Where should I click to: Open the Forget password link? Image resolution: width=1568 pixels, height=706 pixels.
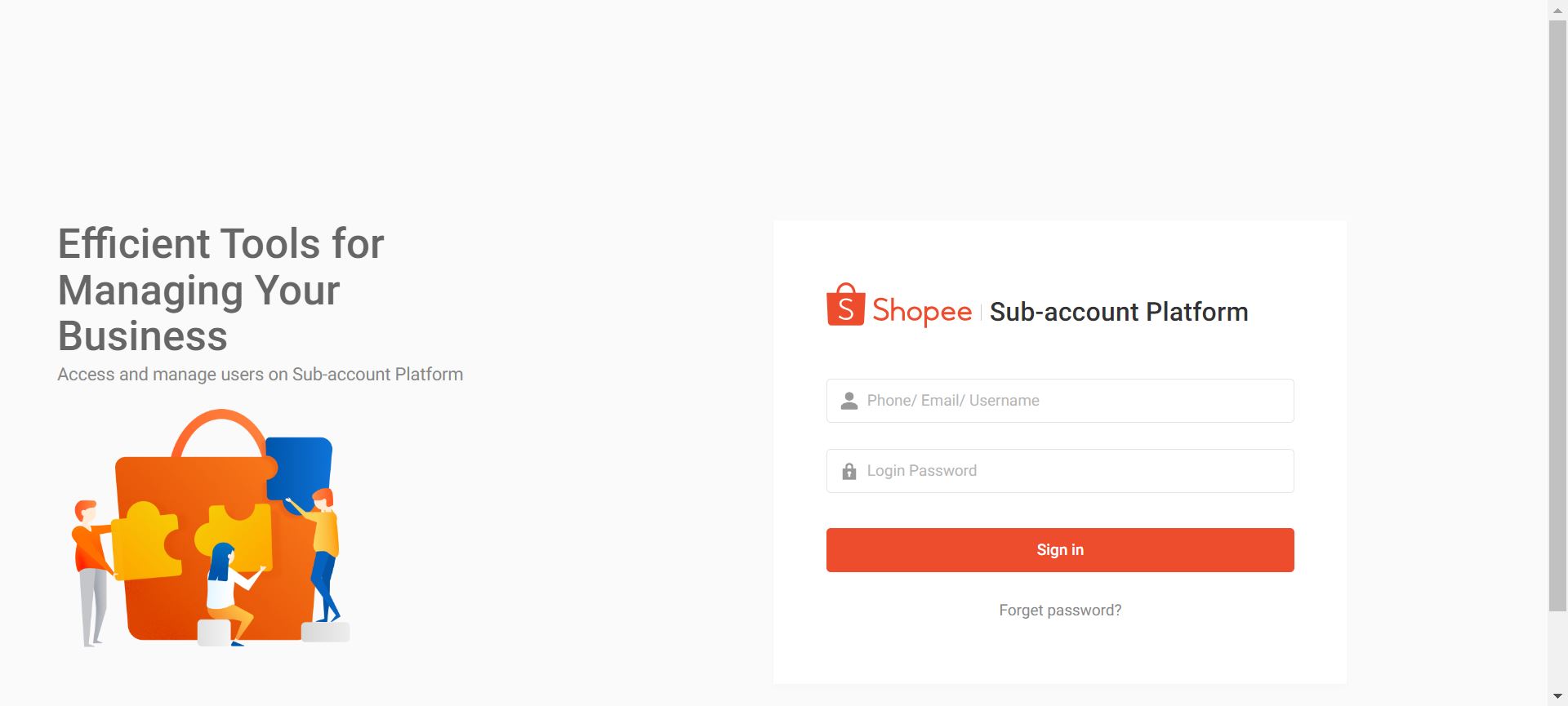[x=1059, y=610]
